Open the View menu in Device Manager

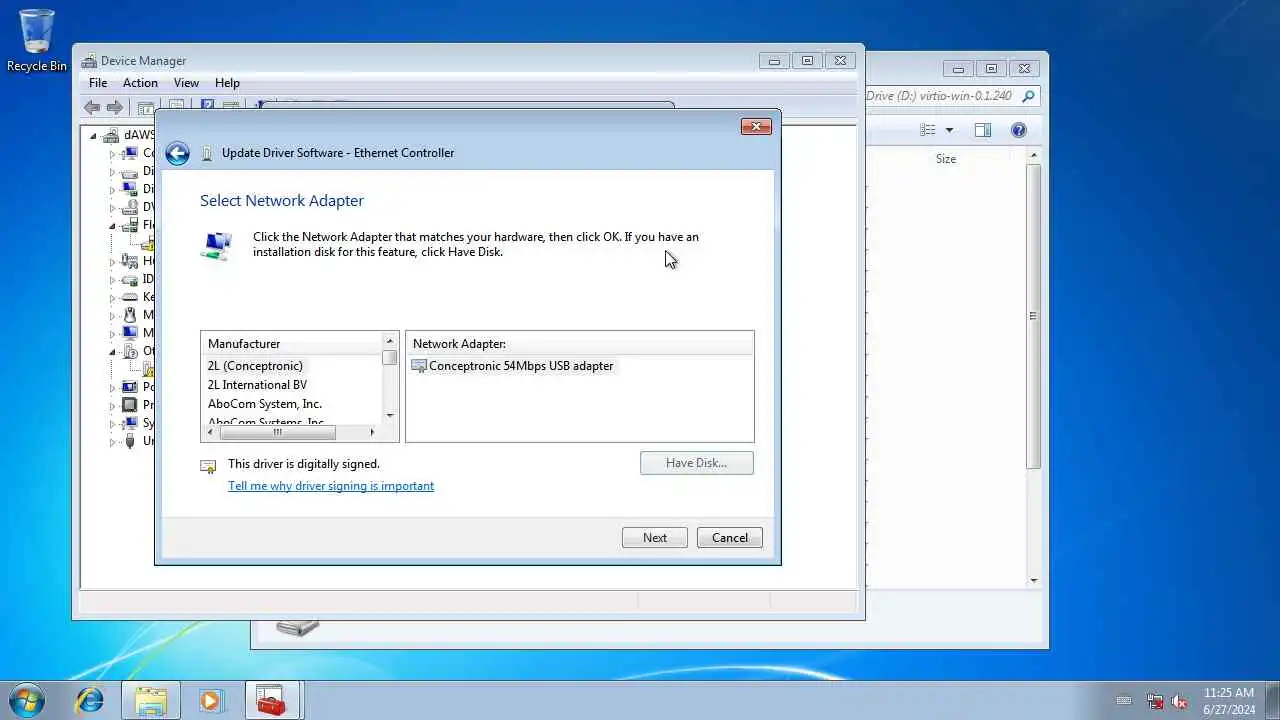[x=186, y=83]
